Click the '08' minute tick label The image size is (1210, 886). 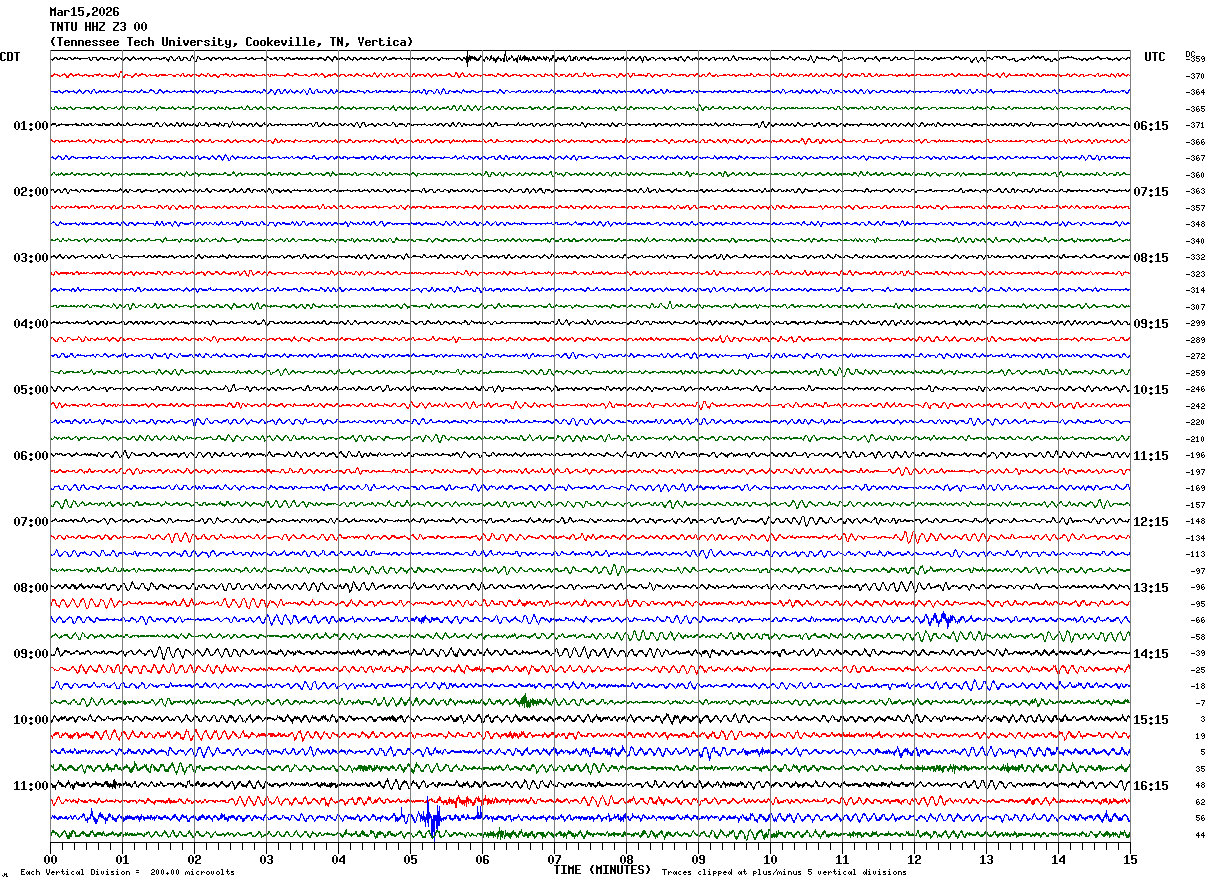tap(626, 859)
